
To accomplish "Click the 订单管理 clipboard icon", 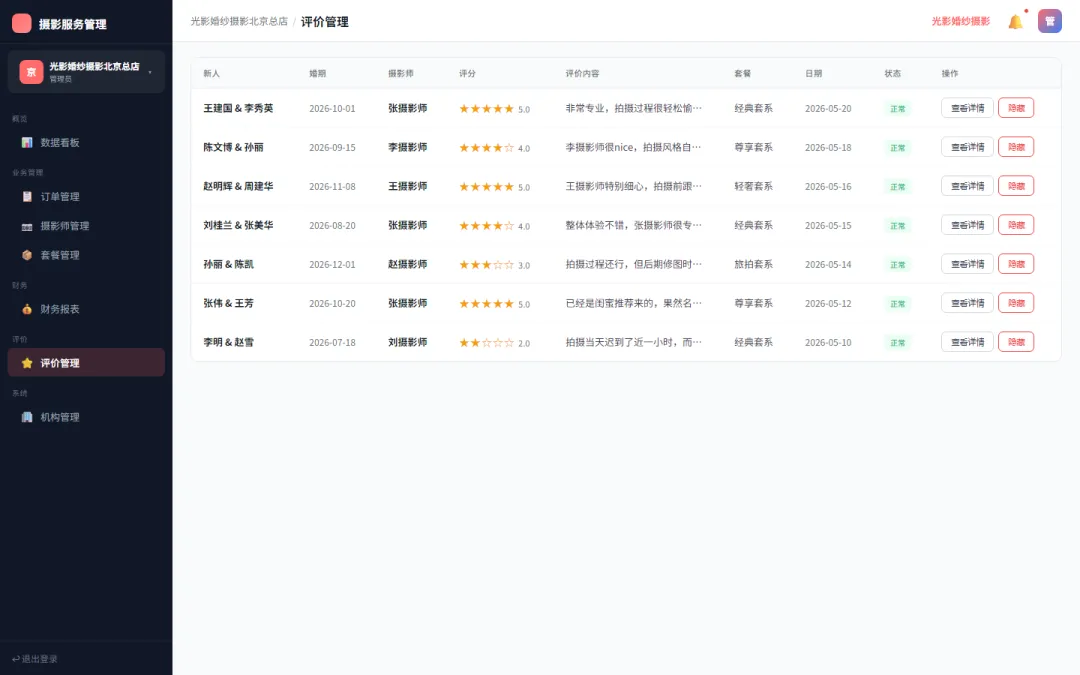I will tap(27, 196).
